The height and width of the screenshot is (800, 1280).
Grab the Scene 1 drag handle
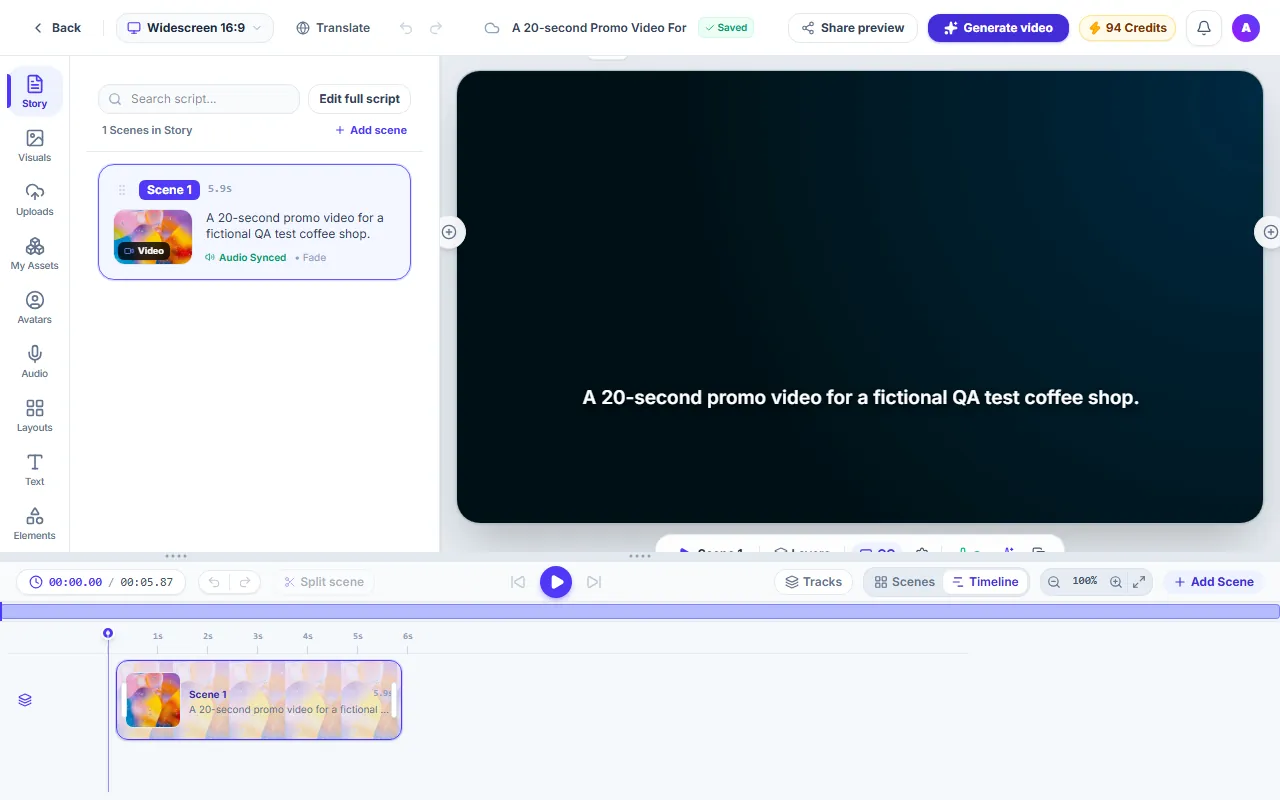pyautogui.click(x=122, y=190)
